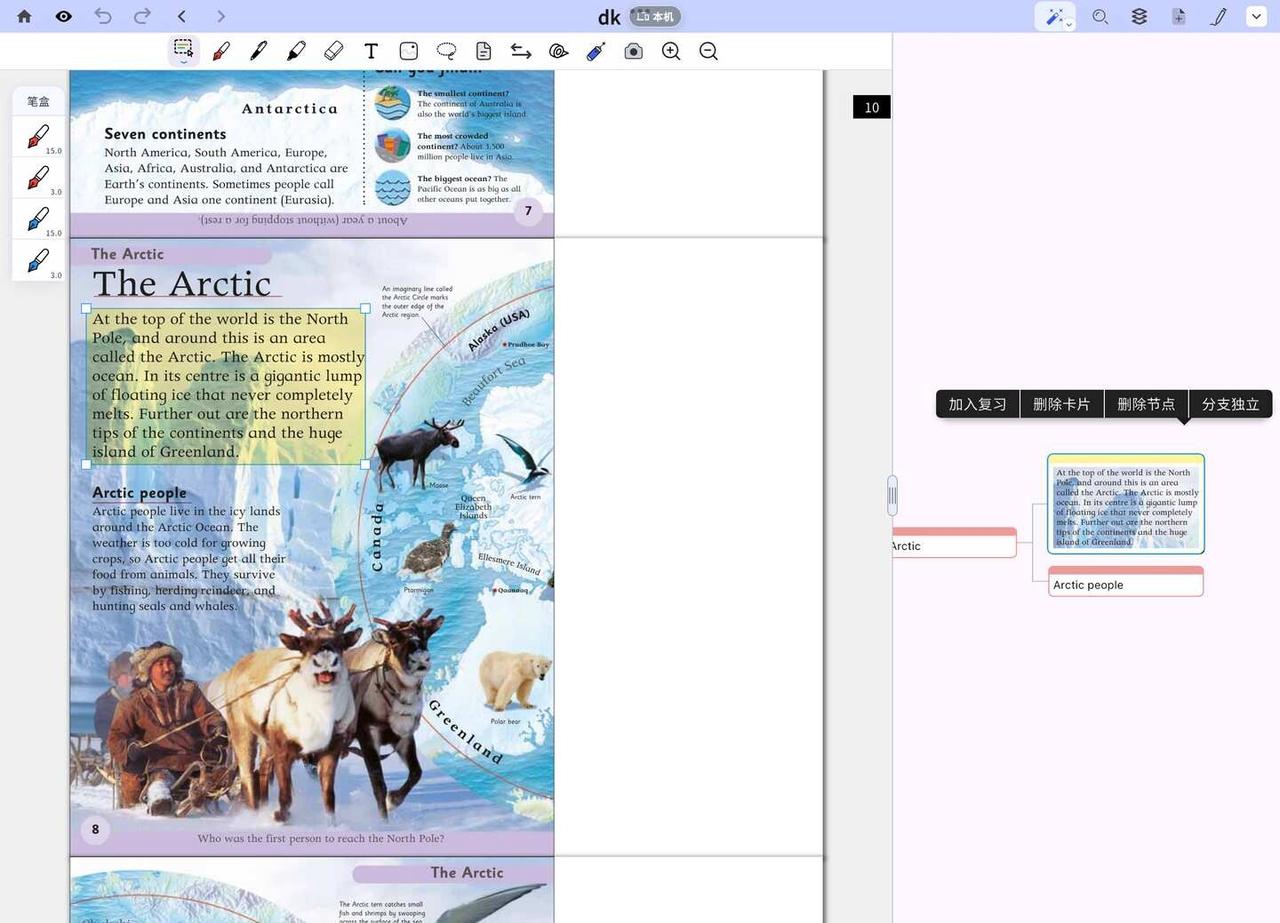Viewport: 1280px width, 923px height.
Task: Switch to pen handwriting mode
Action: point(1218,16)
